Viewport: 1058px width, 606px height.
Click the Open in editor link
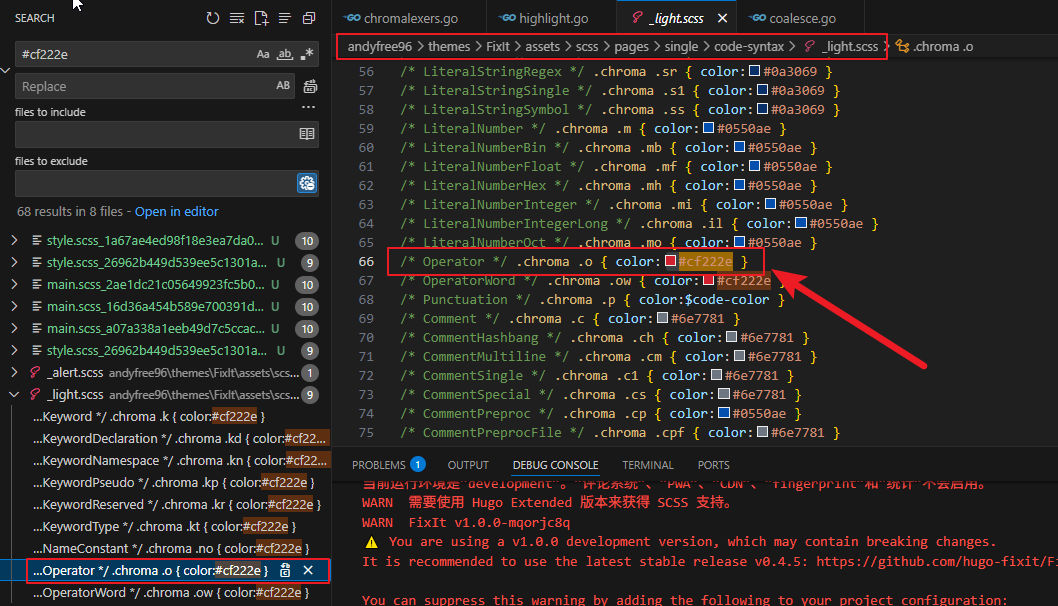177,211
